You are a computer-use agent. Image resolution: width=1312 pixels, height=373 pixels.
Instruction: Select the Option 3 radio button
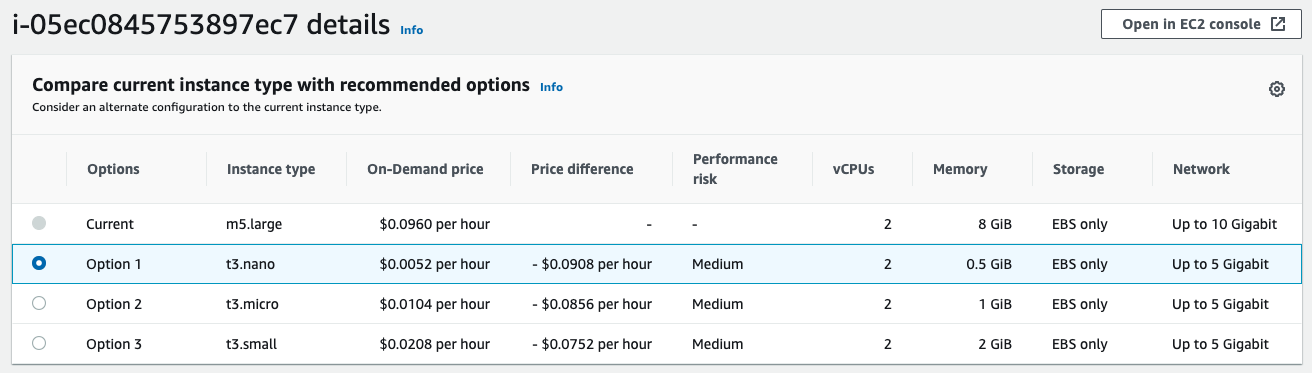pos(39,343)
